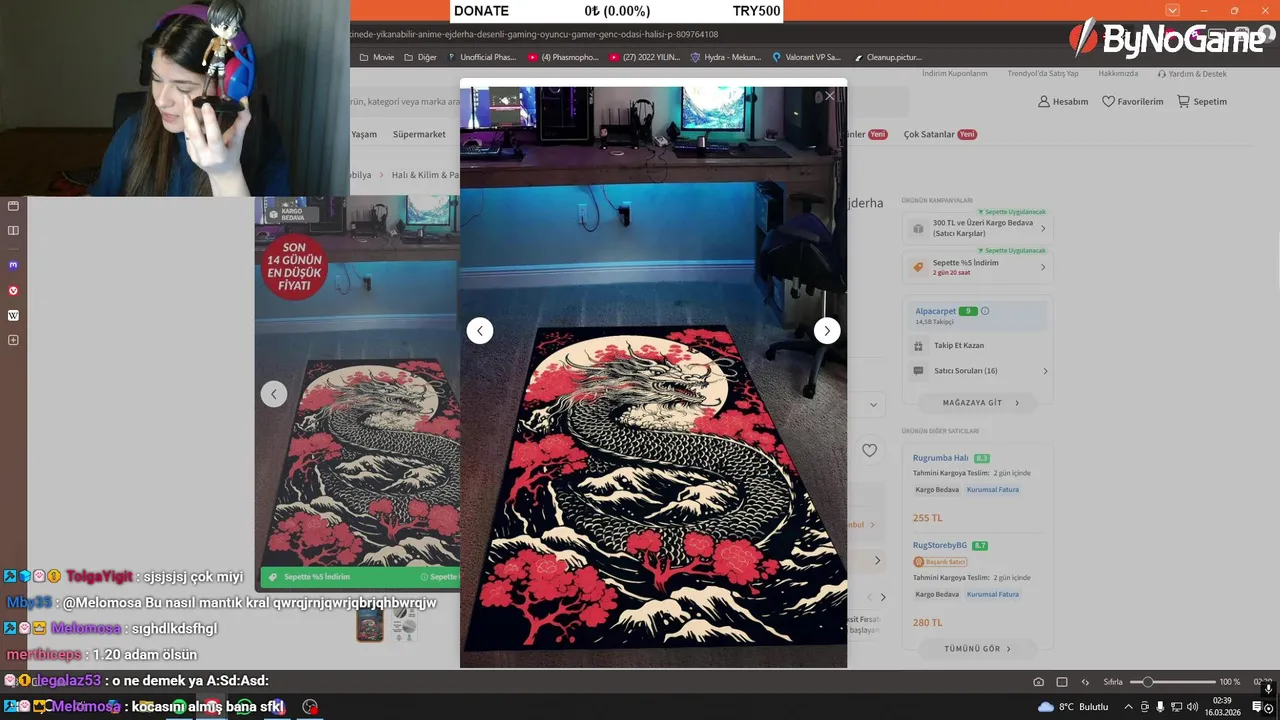The image size is (1280, 720).
Task: Click the capture page camera icon
Action: (x=1038, y=682)
